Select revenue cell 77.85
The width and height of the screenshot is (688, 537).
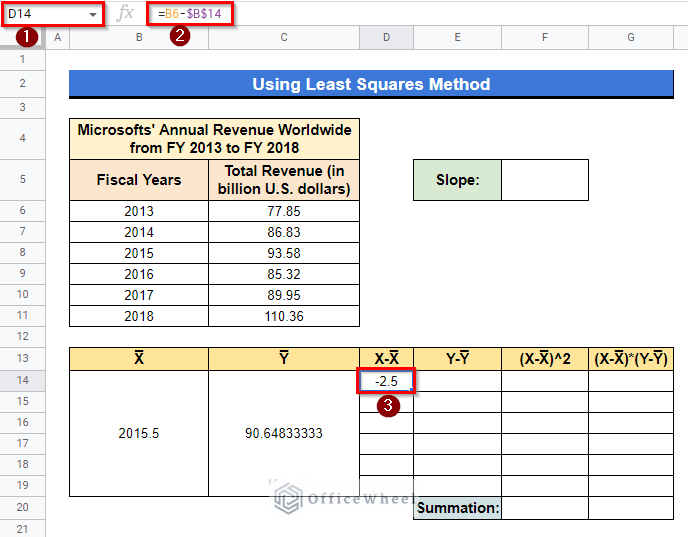pyautogui.click(x=284, y=211)
